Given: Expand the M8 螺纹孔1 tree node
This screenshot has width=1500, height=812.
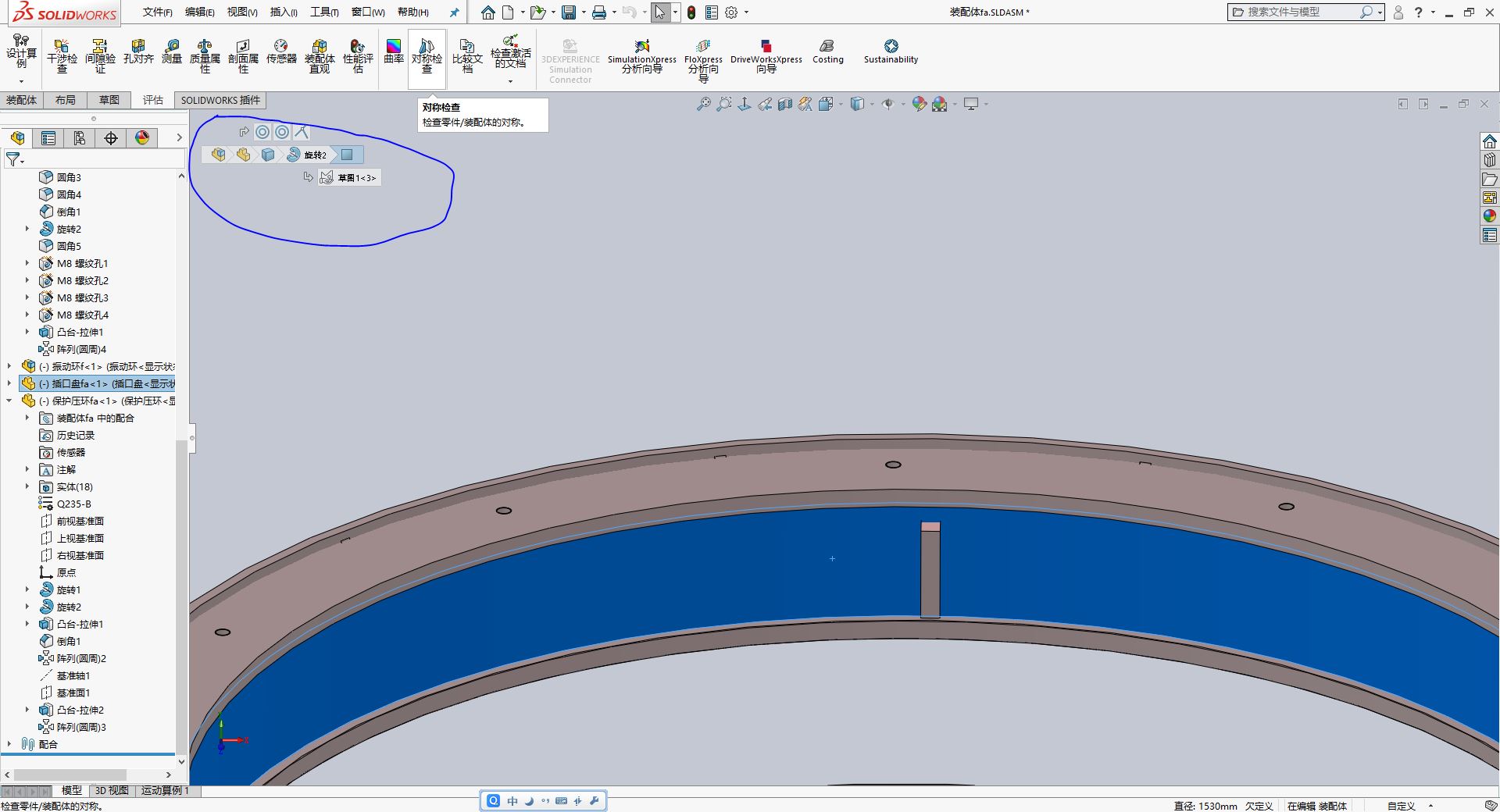Looking at the screenshot, I should 27,263.
